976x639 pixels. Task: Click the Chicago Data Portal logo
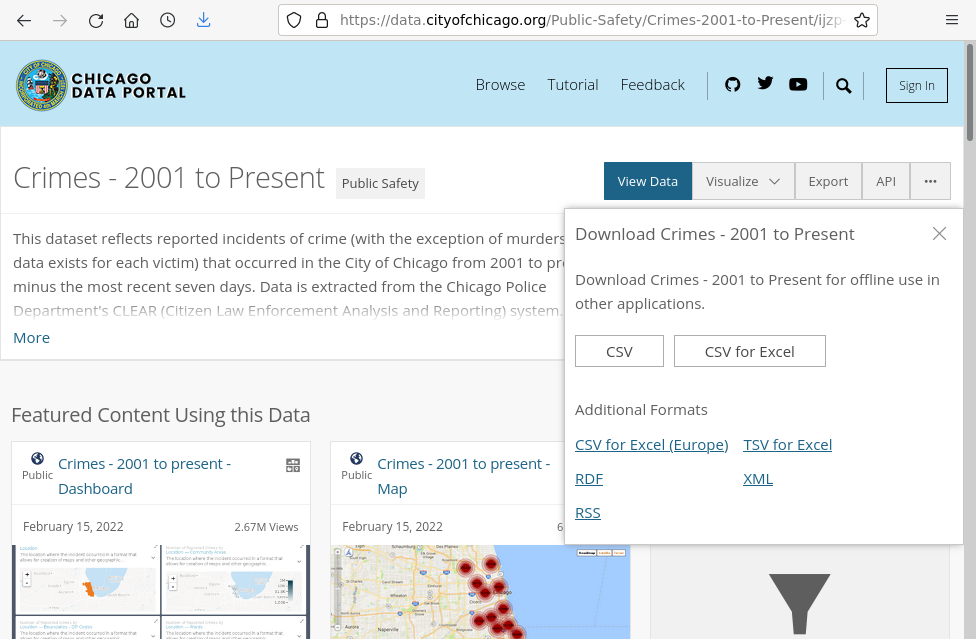pos(101,86)
